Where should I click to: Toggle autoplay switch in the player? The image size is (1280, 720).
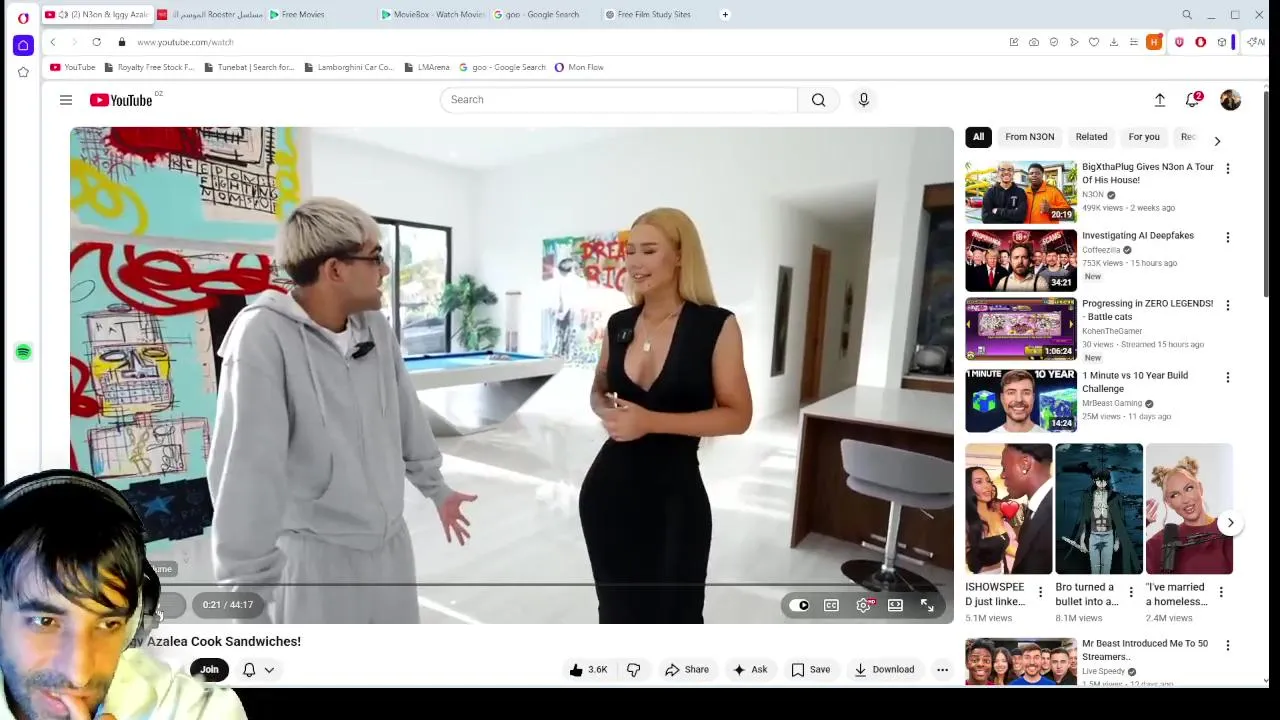point(799,605)
